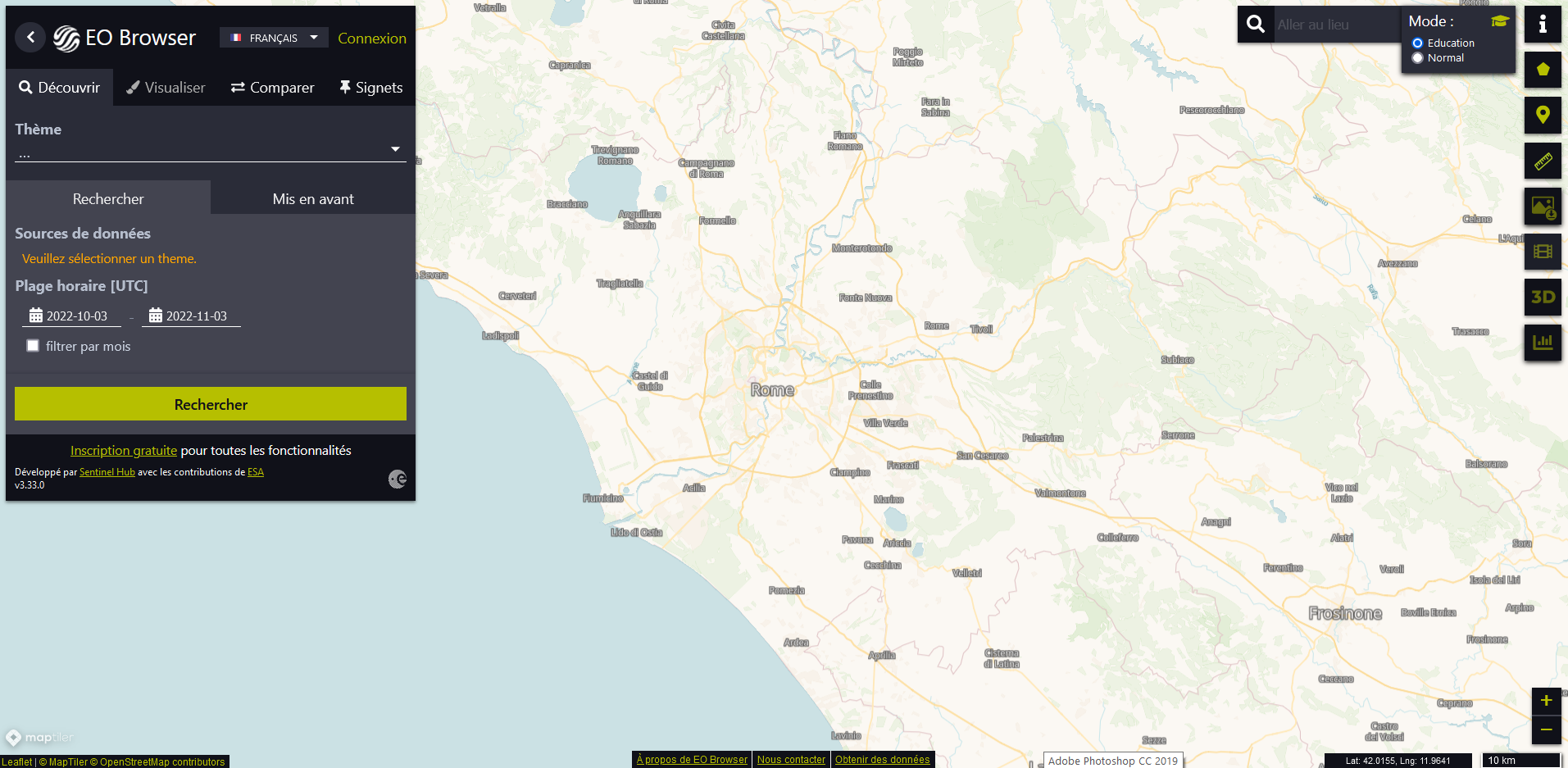Switch to 3D view
The height and width of the screenshot is (768, 1568).
tap(1543, 298)
